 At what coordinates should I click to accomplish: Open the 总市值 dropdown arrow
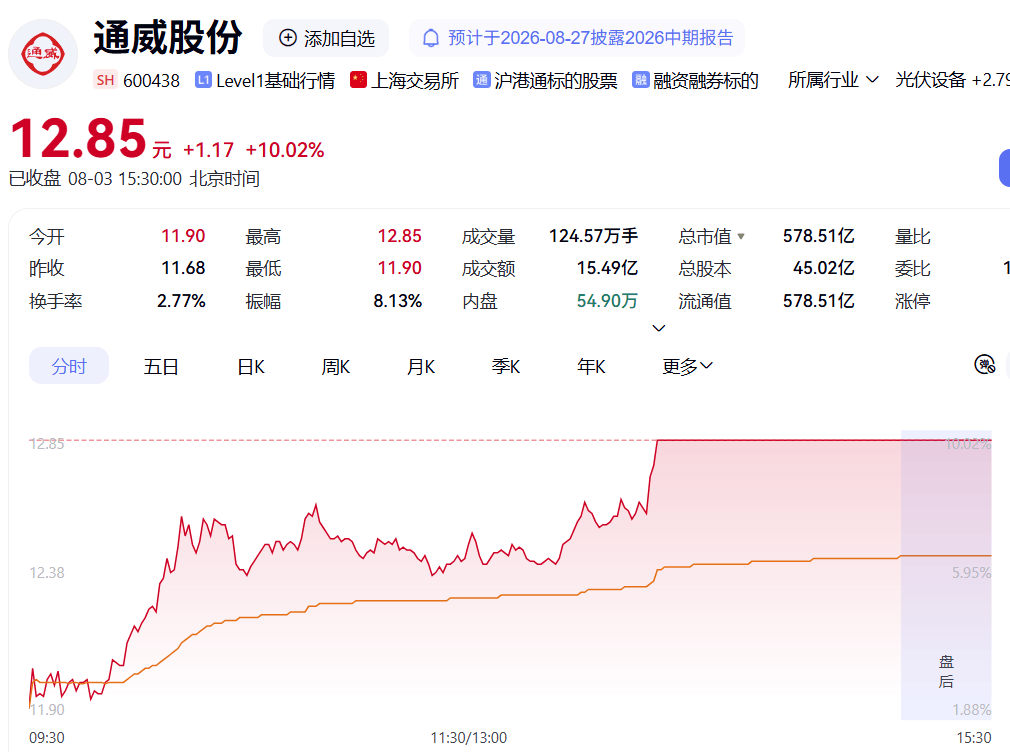(x=741, y=236)
